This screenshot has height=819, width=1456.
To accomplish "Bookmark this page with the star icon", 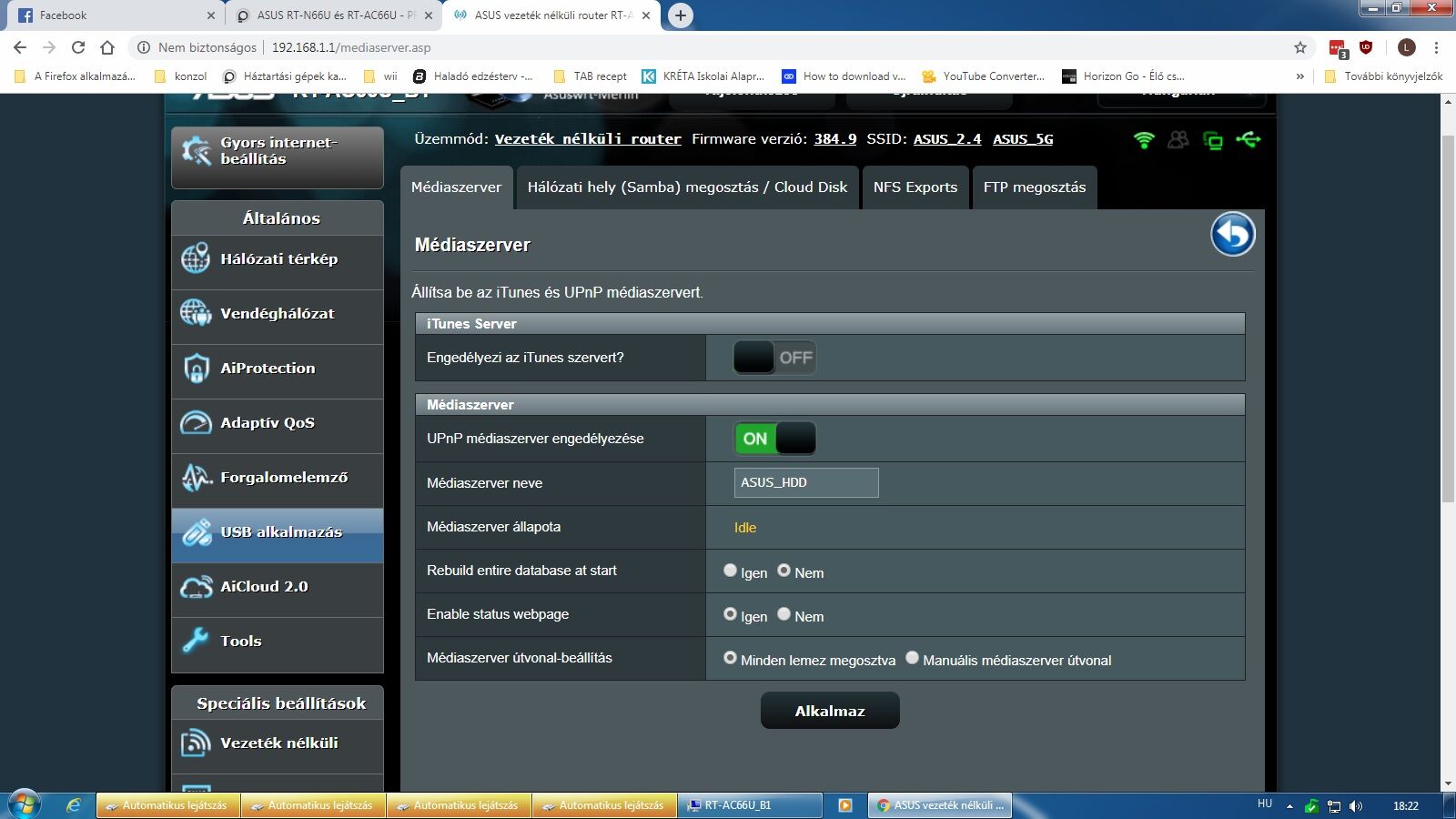I will (x=1300, y=47).
